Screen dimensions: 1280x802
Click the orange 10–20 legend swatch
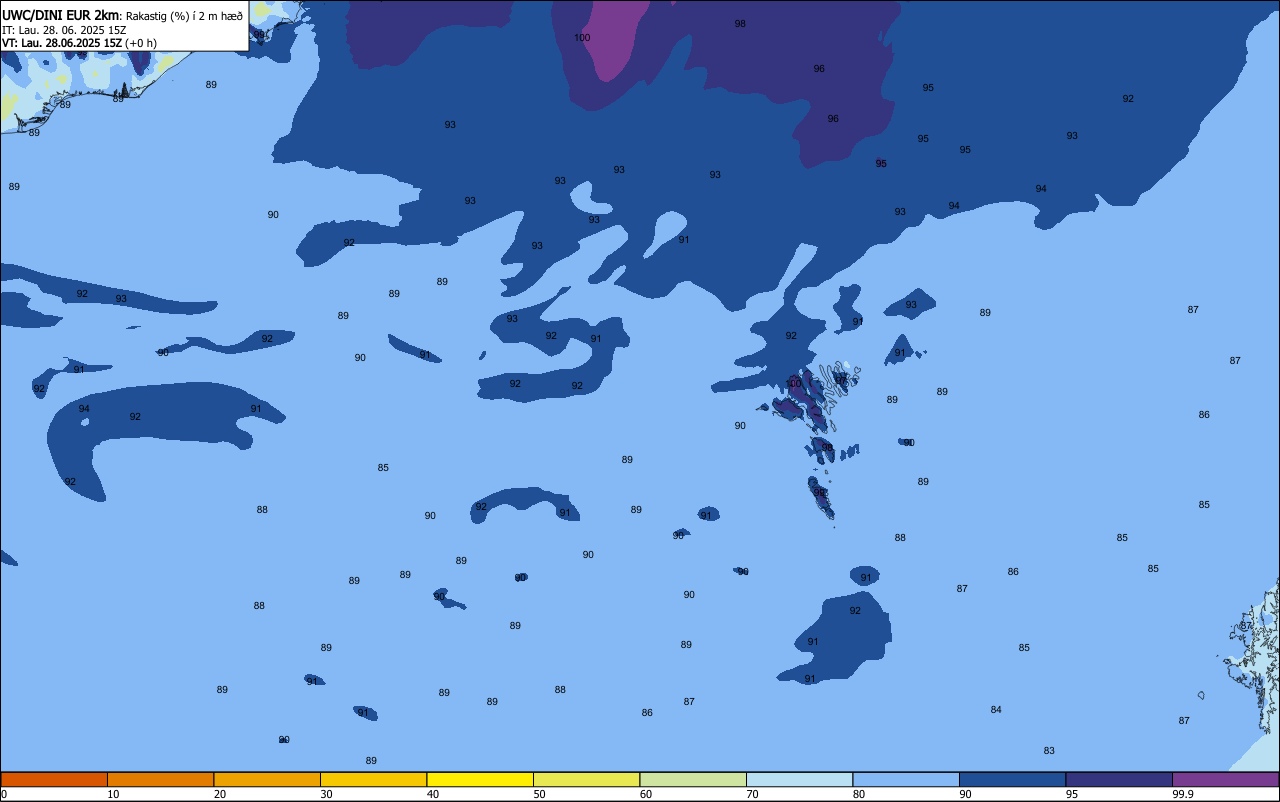[160, 779]
